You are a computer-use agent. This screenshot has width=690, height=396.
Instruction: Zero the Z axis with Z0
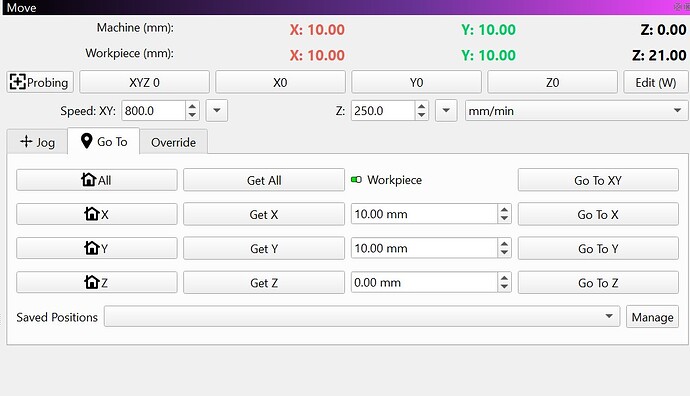click(x=552, y=82)
